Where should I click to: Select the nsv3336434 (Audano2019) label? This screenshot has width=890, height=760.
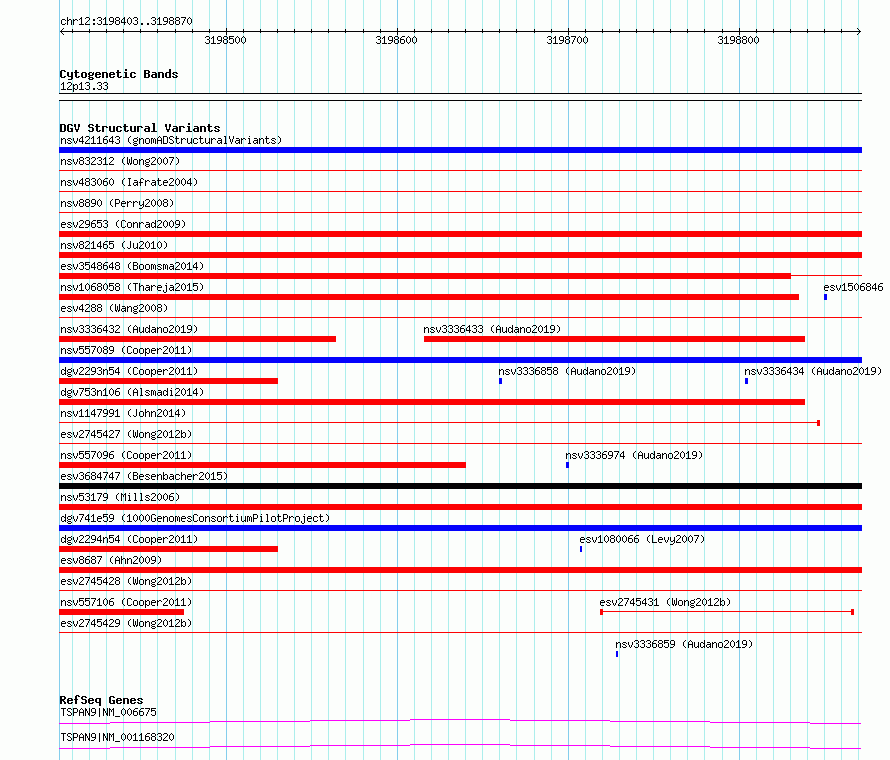click(x=813, y=371)
